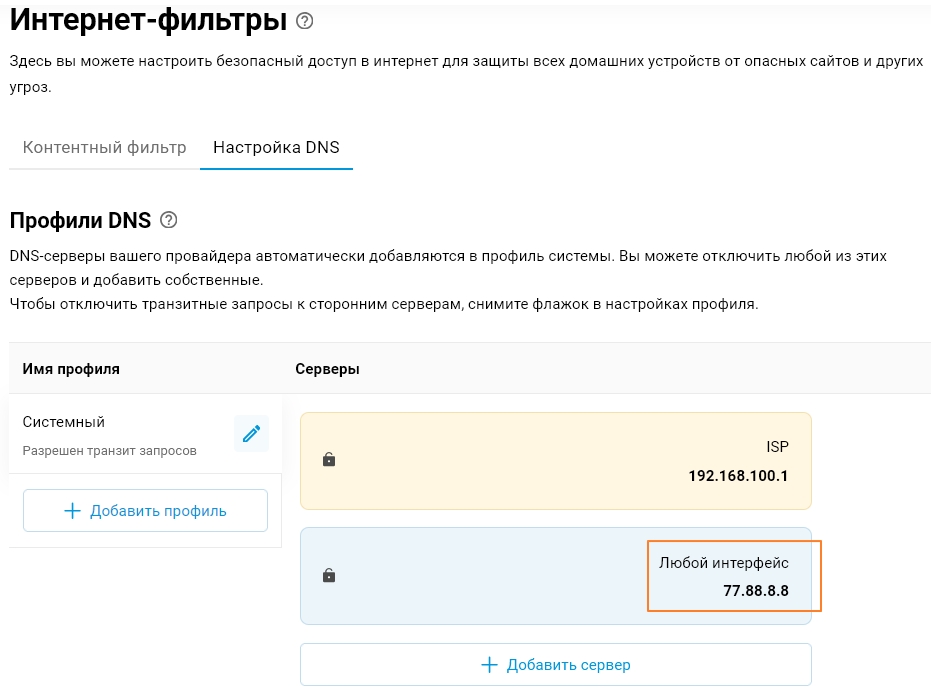The width and height of the screenshot is (931, 694).
Task: Click the Серверы column header
Action: (327, 369)
